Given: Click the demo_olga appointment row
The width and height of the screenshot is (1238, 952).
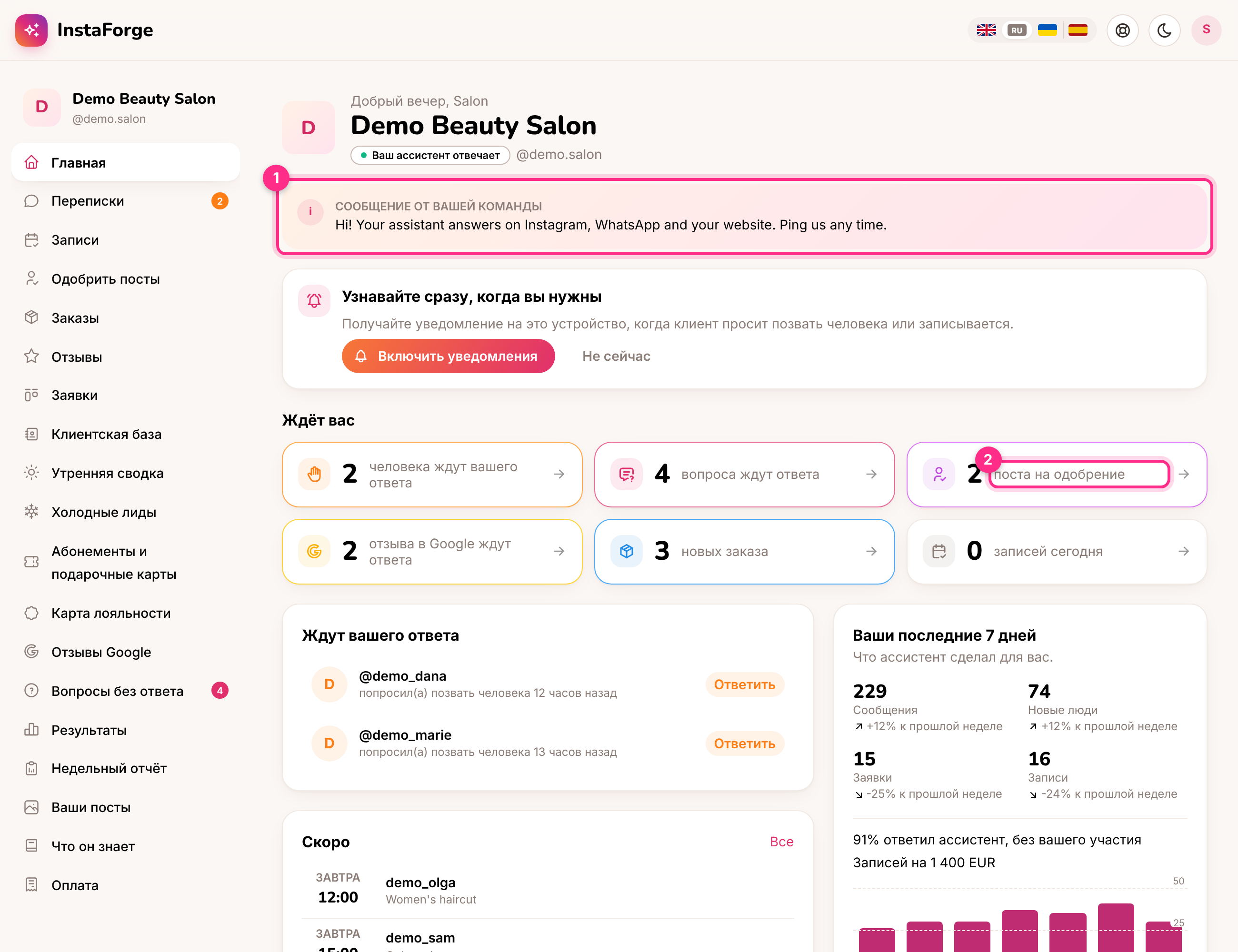Looking at the screenshot, I should pos(548,890).
